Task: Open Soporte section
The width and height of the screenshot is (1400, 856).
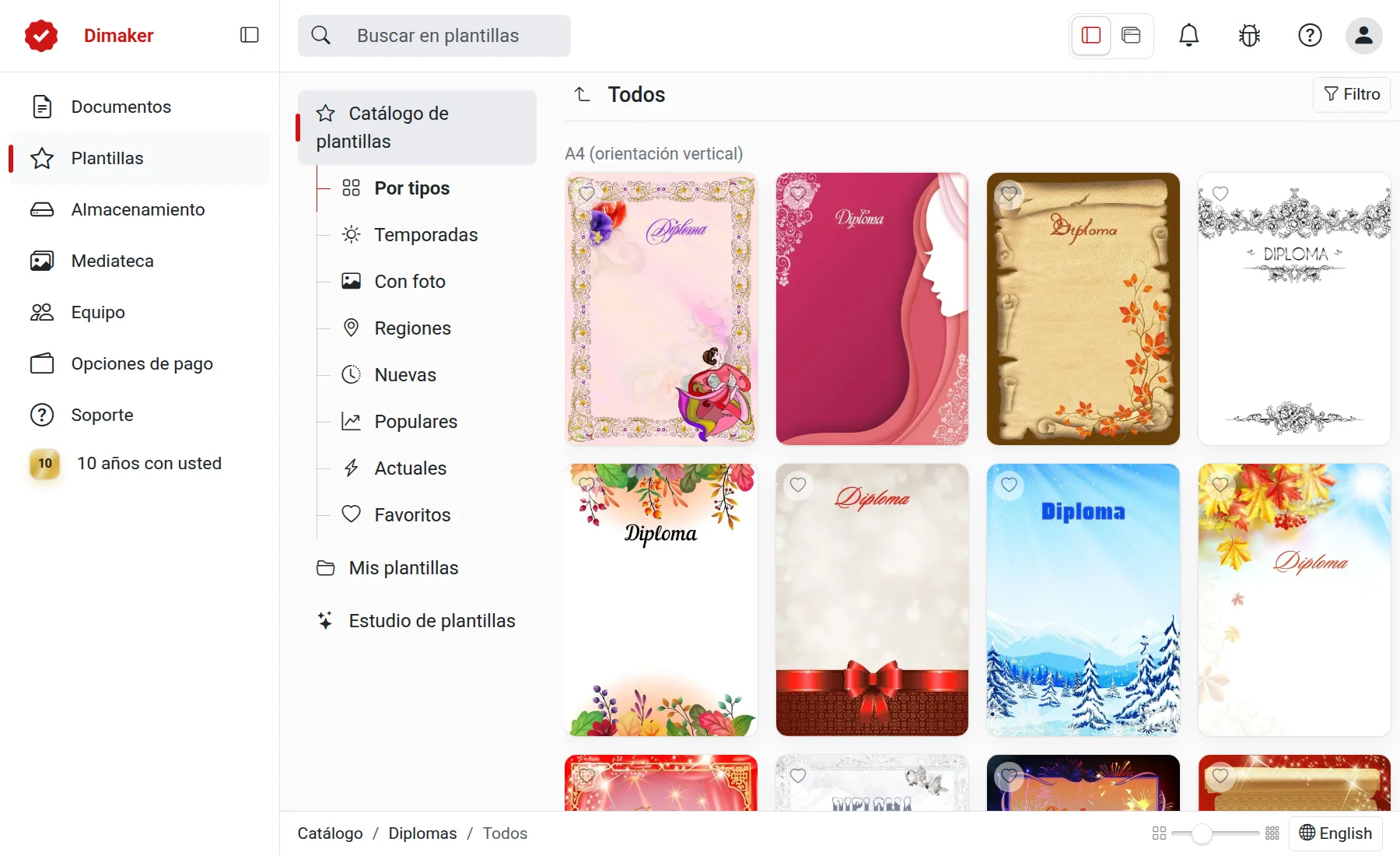Action: 140,415
